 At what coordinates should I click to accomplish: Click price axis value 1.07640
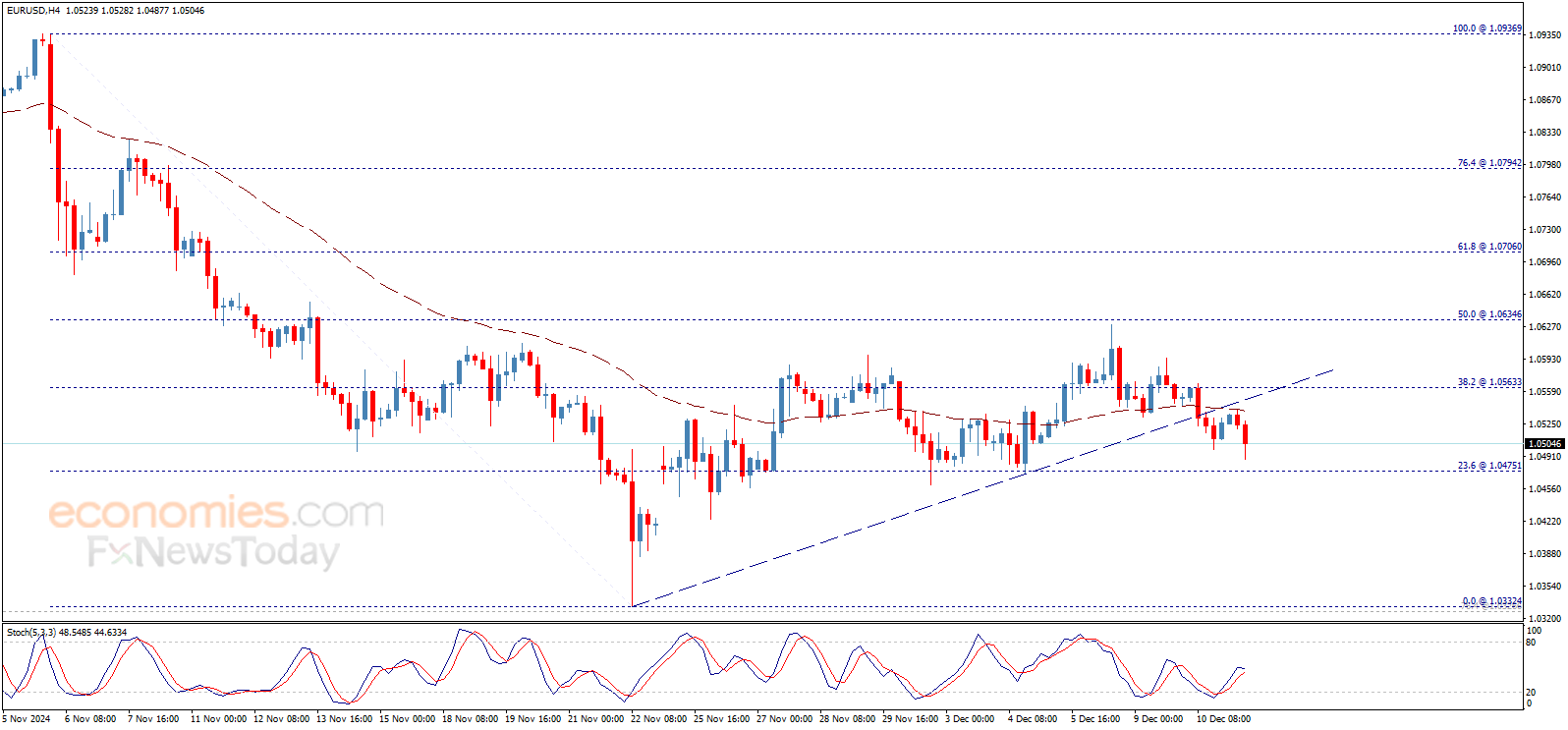1545,197
